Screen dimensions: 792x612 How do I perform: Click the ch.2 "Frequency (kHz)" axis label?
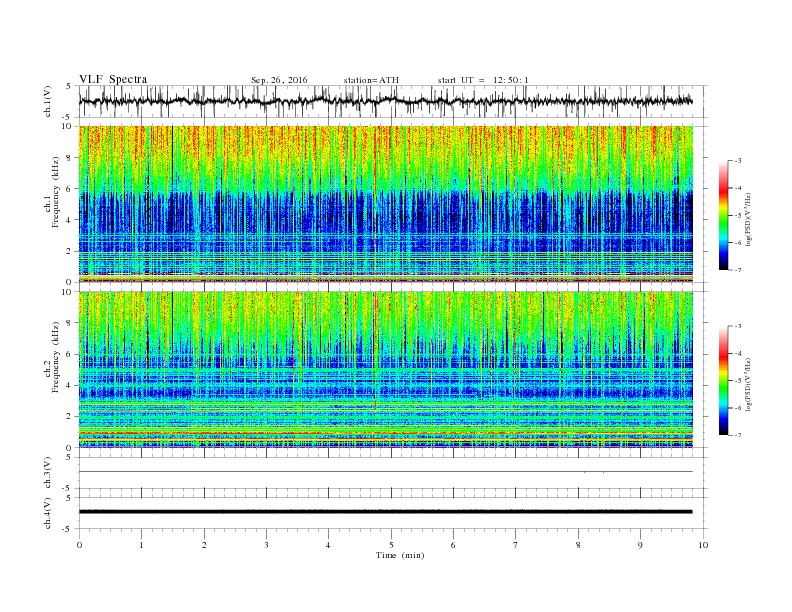pos(56,356)
